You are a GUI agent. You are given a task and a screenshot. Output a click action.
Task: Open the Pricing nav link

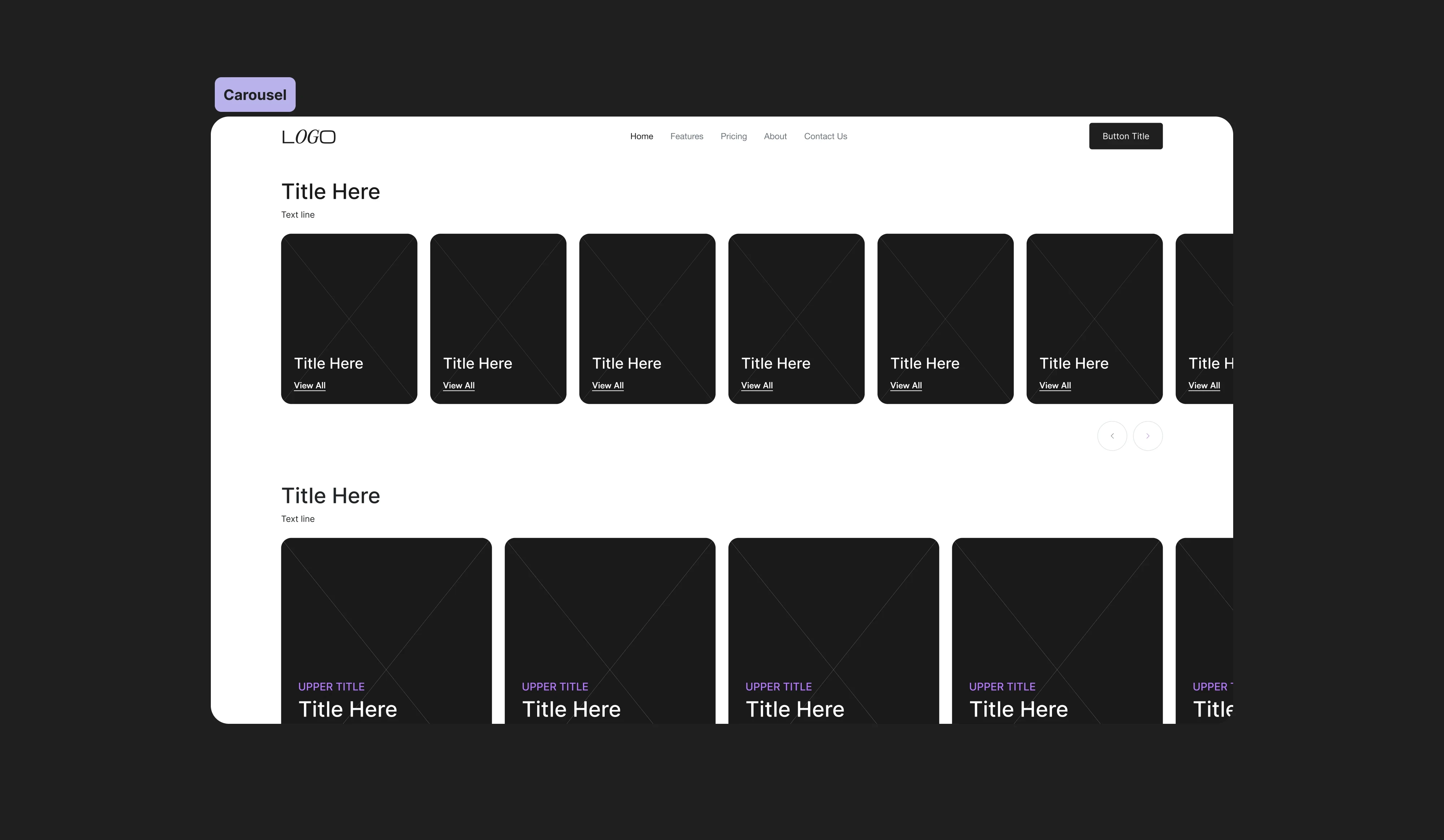click(x=734, y=136)
